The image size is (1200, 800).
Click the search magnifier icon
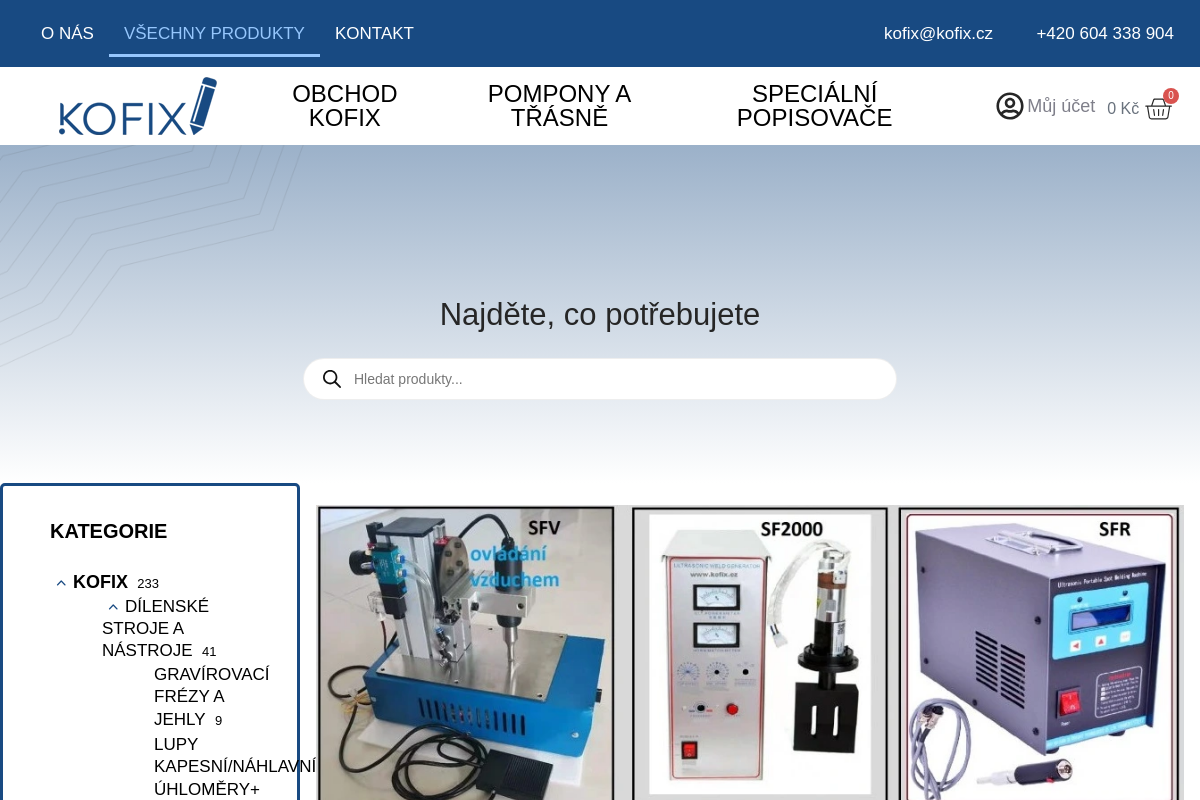pyautogui.click(x=332, y=379)
